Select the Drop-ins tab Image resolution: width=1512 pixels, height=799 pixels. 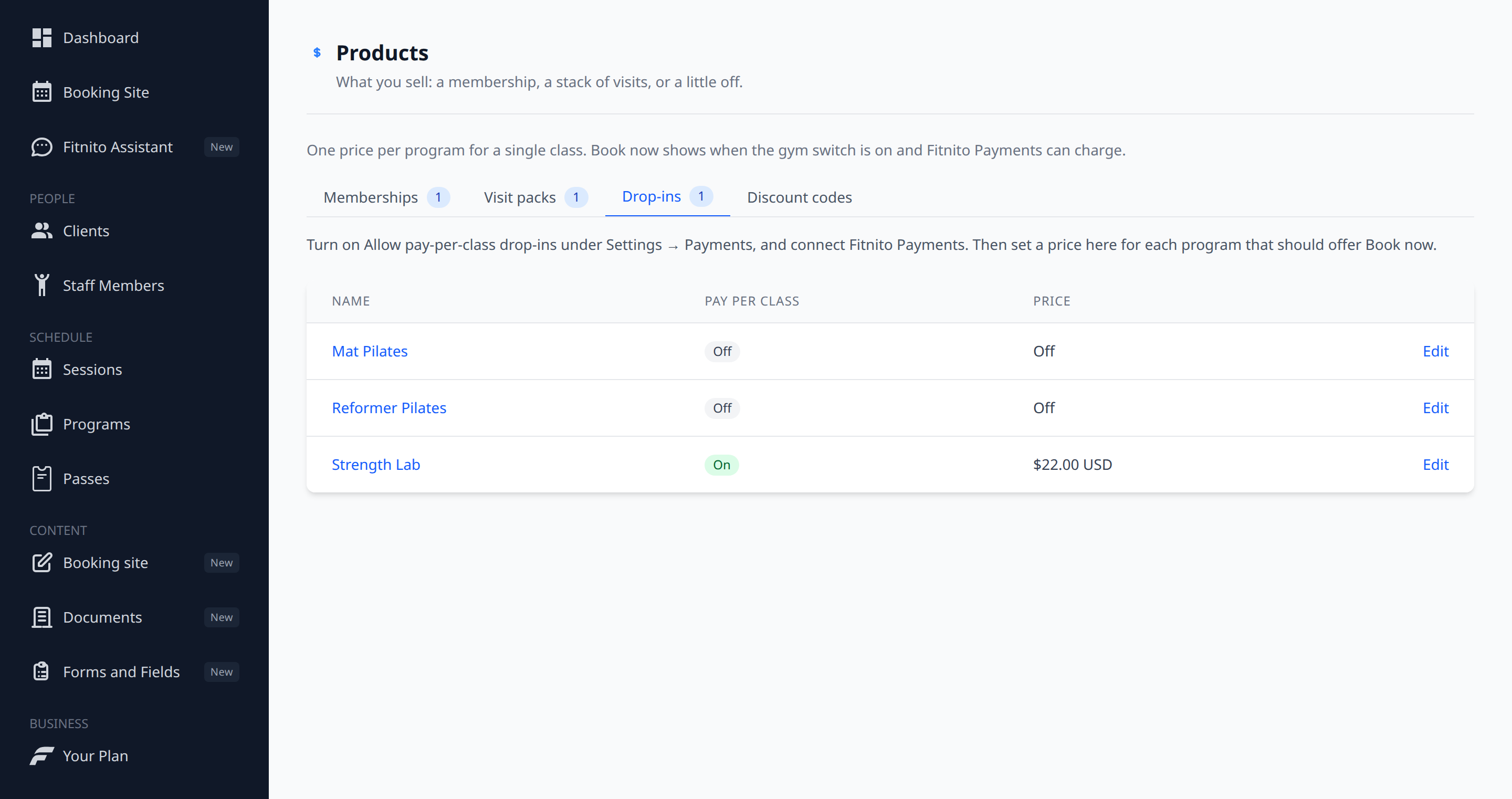pos(667,196)
